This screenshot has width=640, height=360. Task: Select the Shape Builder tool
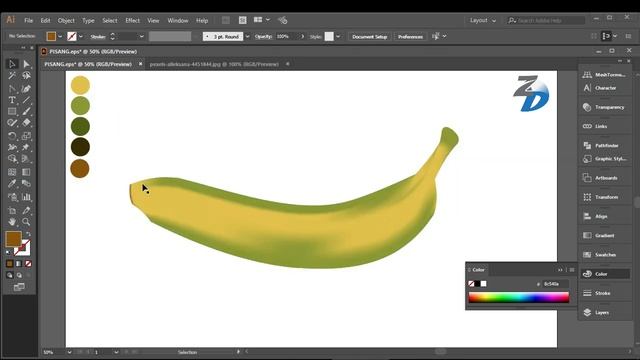click(x=12, y=159)
